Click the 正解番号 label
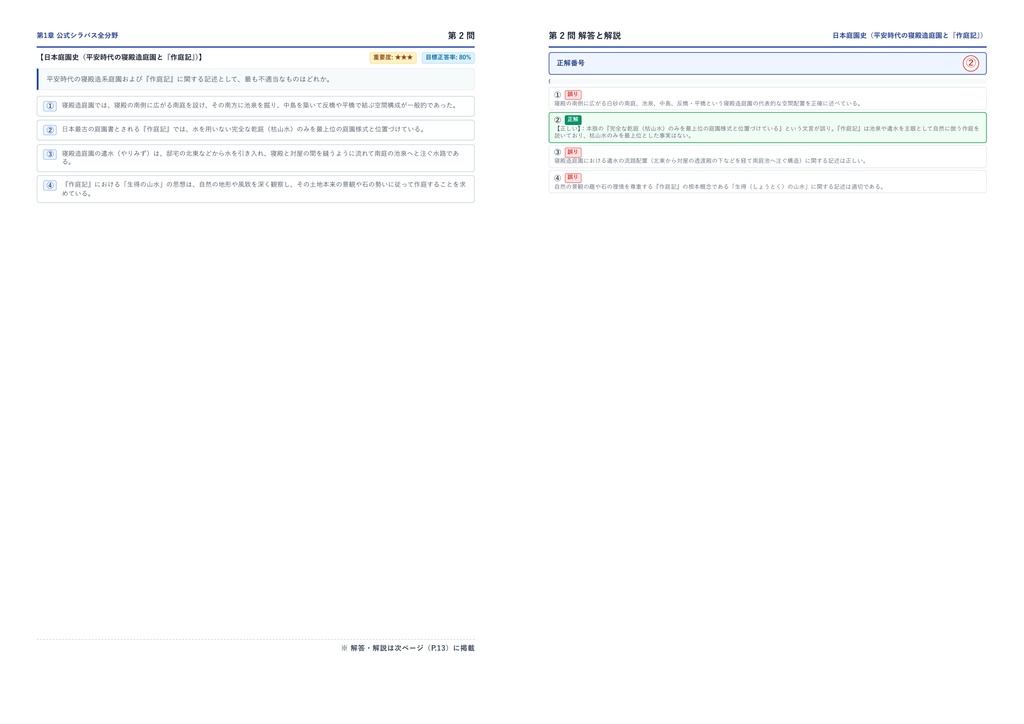The image size is (1024, 724). pos(570,63)
